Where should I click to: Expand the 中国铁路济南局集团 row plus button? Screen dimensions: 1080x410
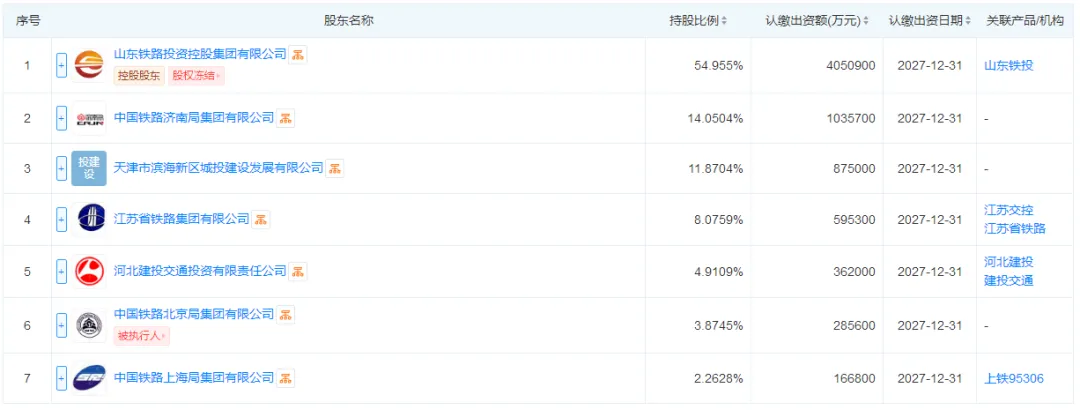[x=61, y=119]
